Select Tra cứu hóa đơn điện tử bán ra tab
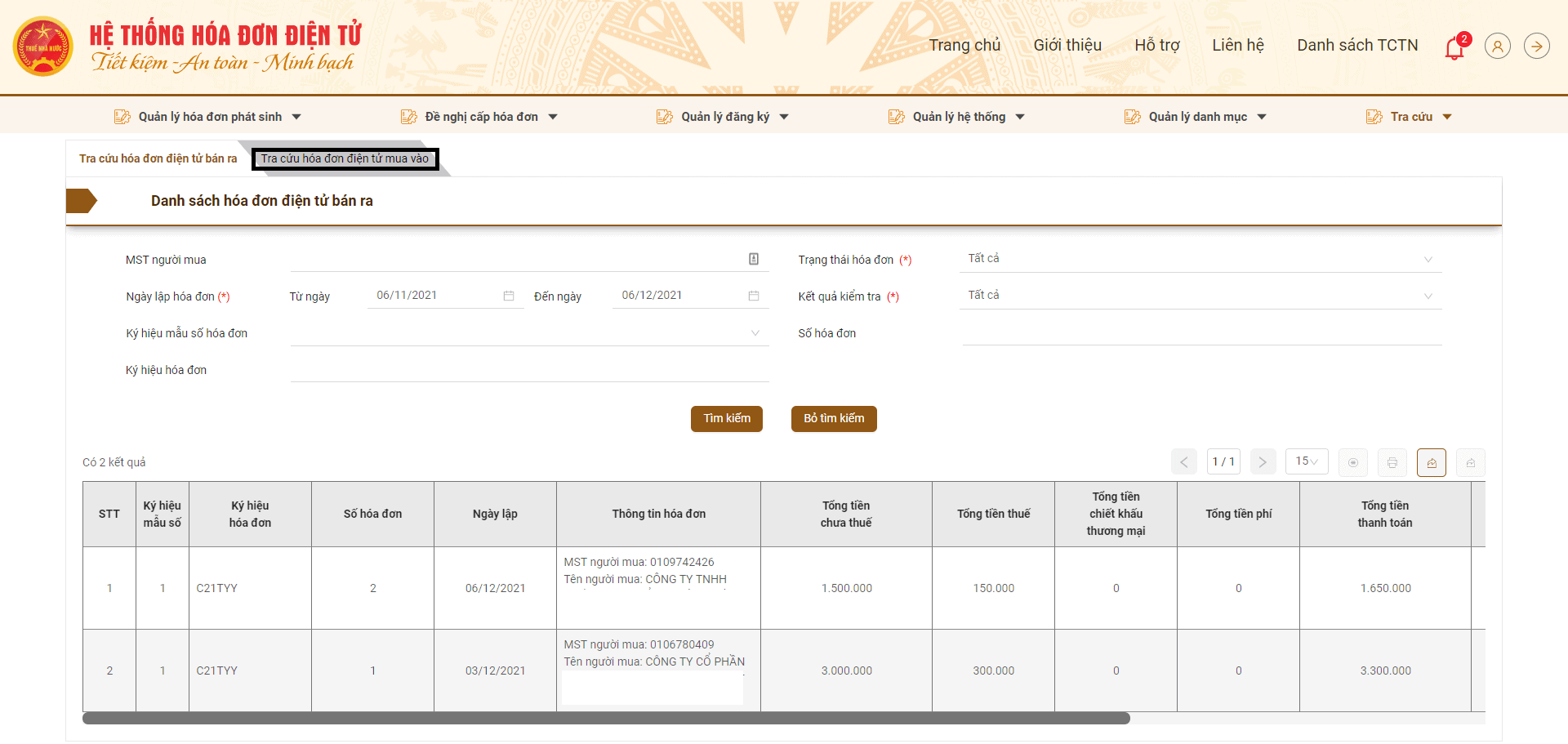 [x=158, y=158]
